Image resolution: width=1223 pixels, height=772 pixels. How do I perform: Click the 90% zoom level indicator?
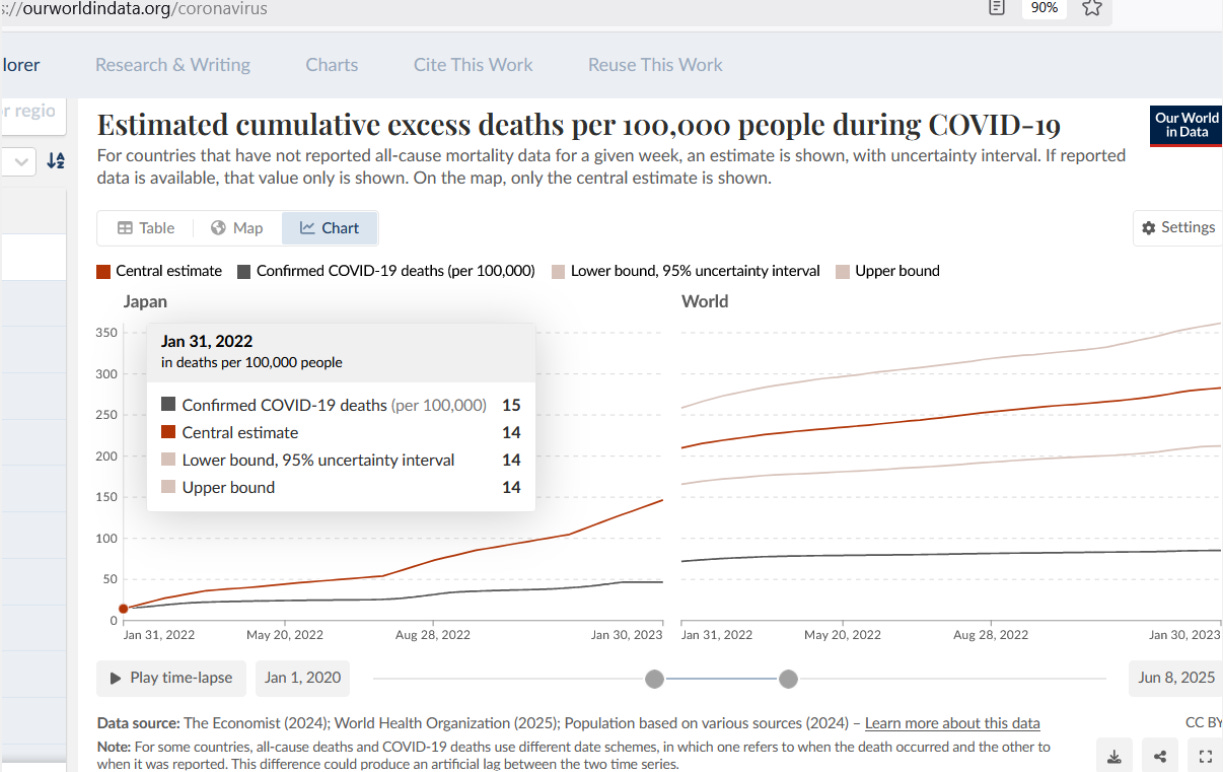[x=1044, y=8]
